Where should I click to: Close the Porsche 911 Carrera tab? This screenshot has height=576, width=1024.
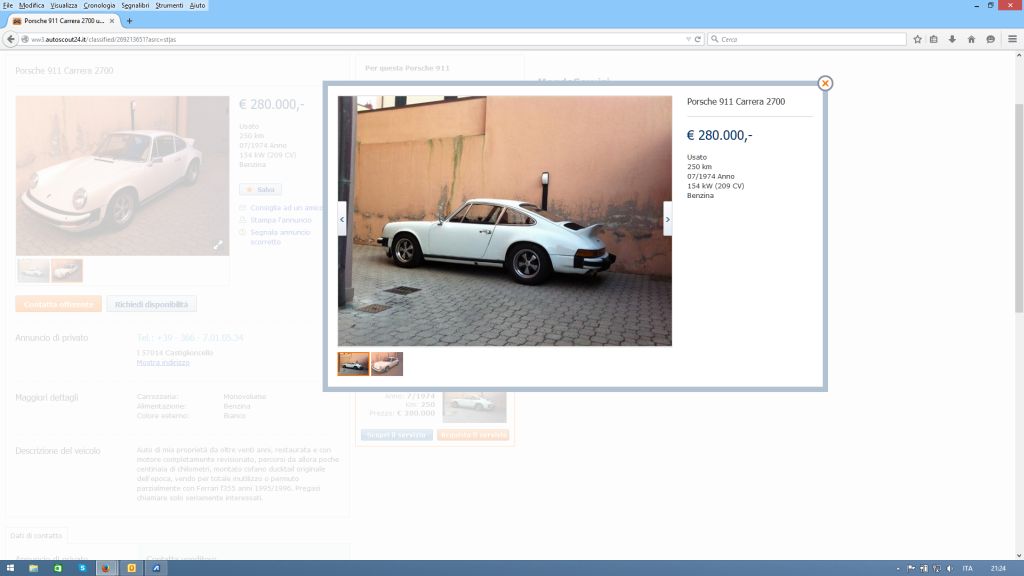pyautogui.click(x=112, y=21)
